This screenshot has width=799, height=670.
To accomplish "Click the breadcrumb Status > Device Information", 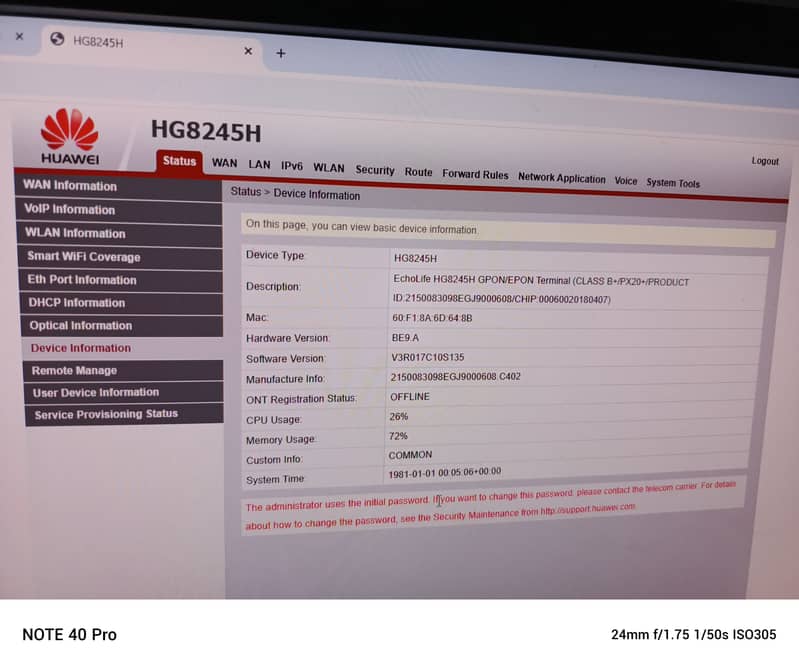I will (x=295, y=194).
